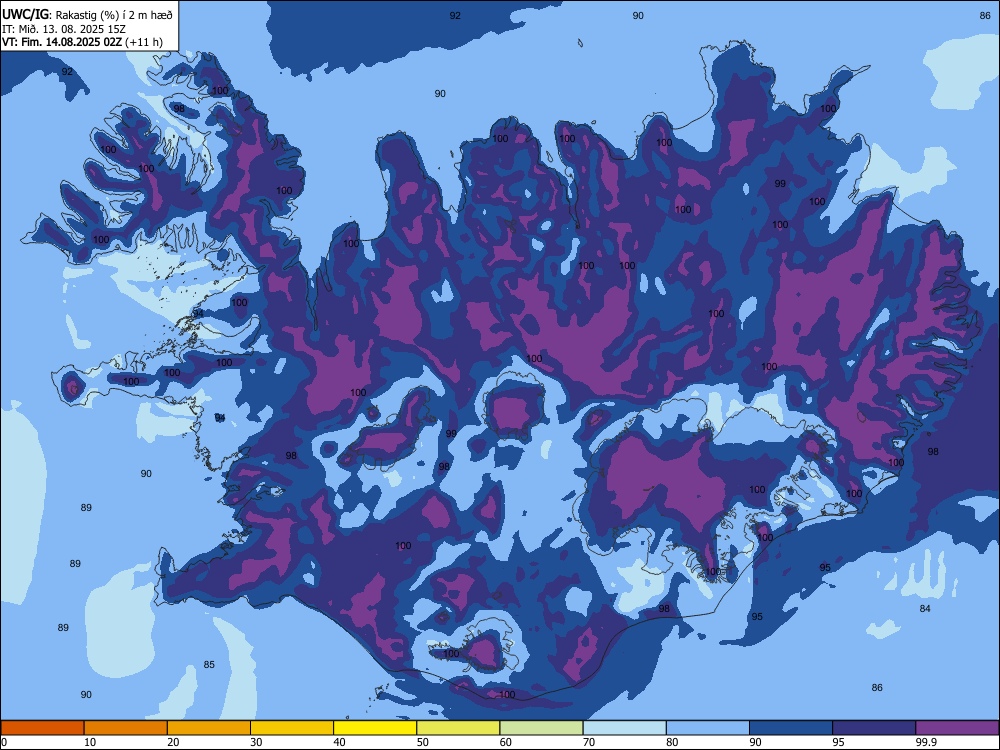Click the dark navy 95–99.9 legend swatch
The image size is (1000, 750).
point(874,728)
